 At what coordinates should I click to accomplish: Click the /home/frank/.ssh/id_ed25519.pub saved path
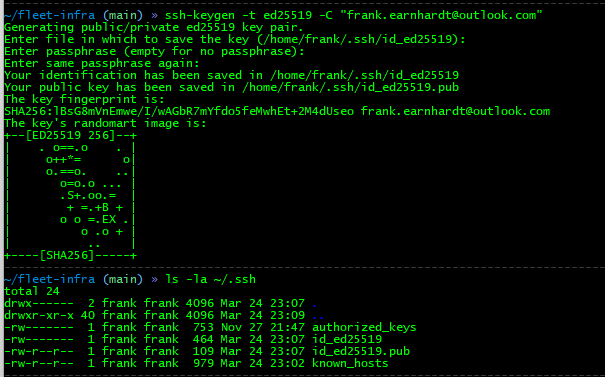(351, 88)
